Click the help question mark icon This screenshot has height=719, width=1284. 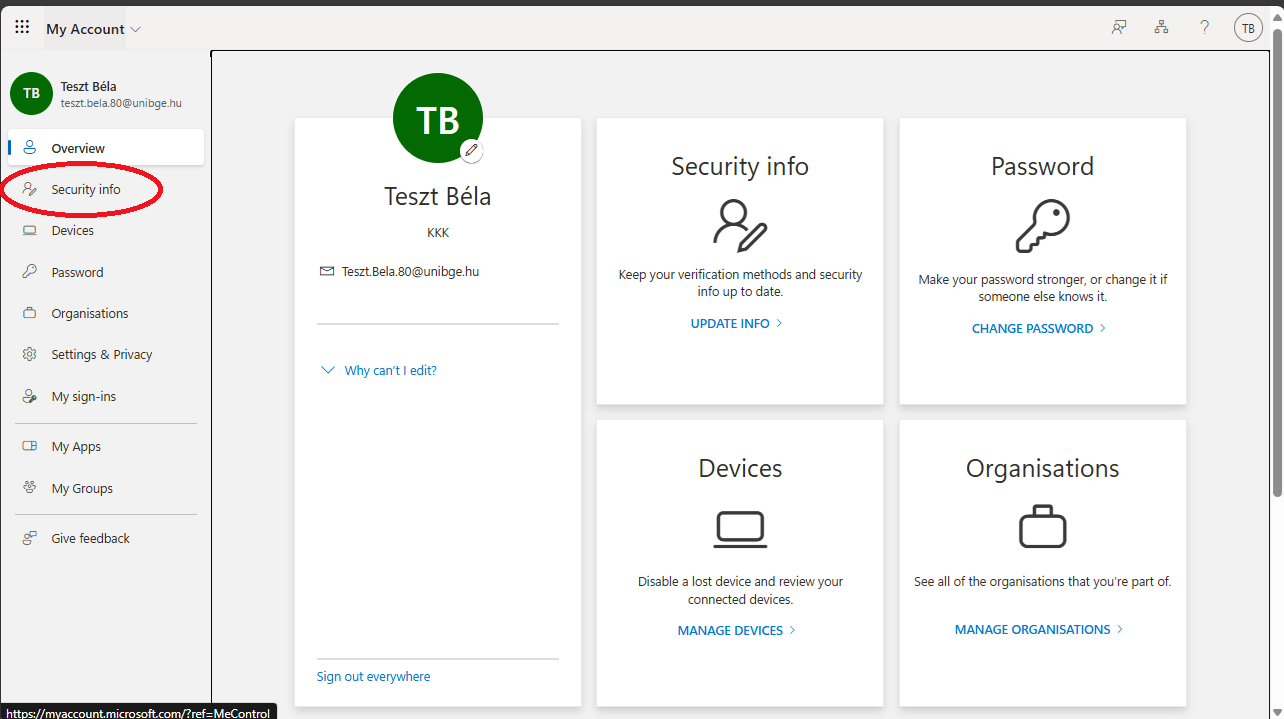[1205, 28]
